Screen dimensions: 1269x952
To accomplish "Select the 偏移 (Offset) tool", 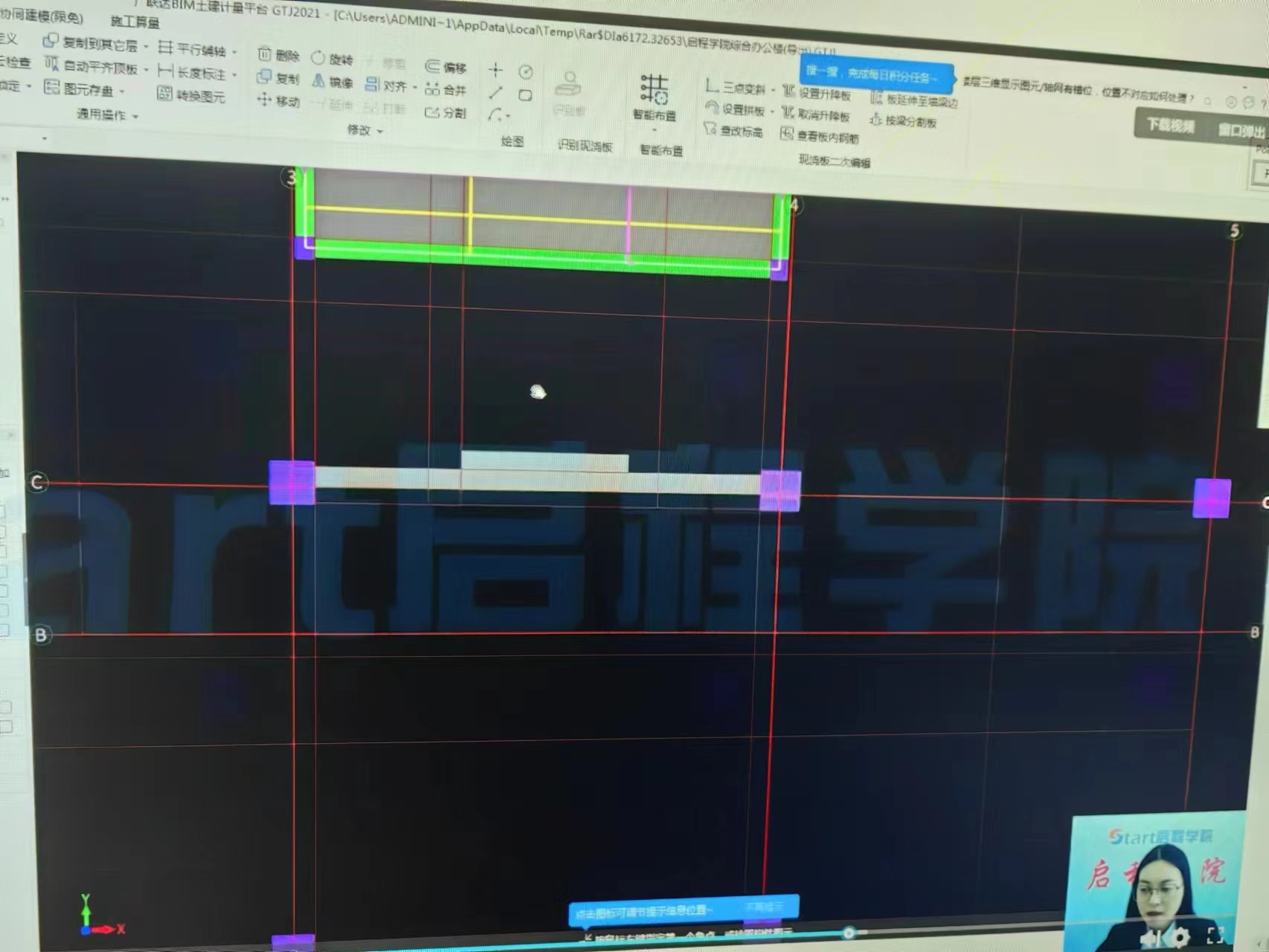I will (446, 67).
